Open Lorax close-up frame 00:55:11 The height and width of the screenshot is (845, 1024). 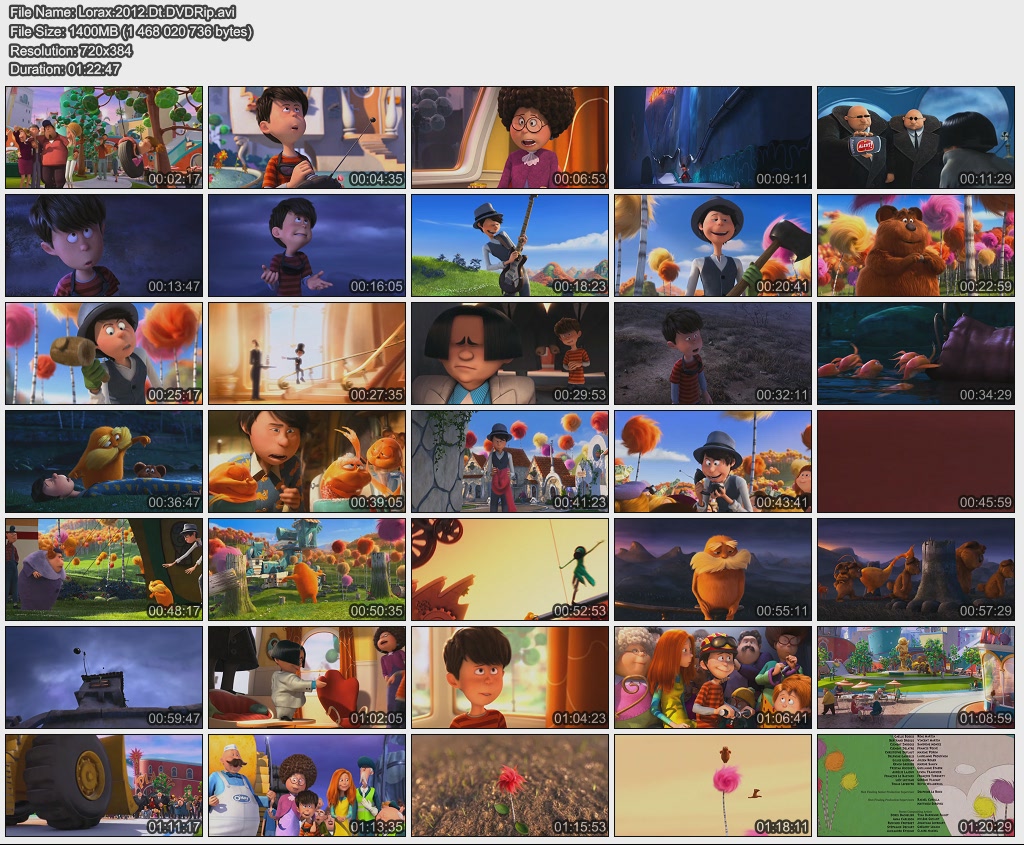713,569
